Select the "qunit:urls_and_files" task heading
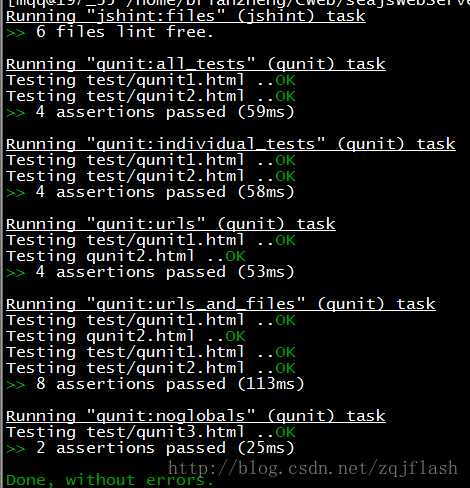 [x=221, y=304]
